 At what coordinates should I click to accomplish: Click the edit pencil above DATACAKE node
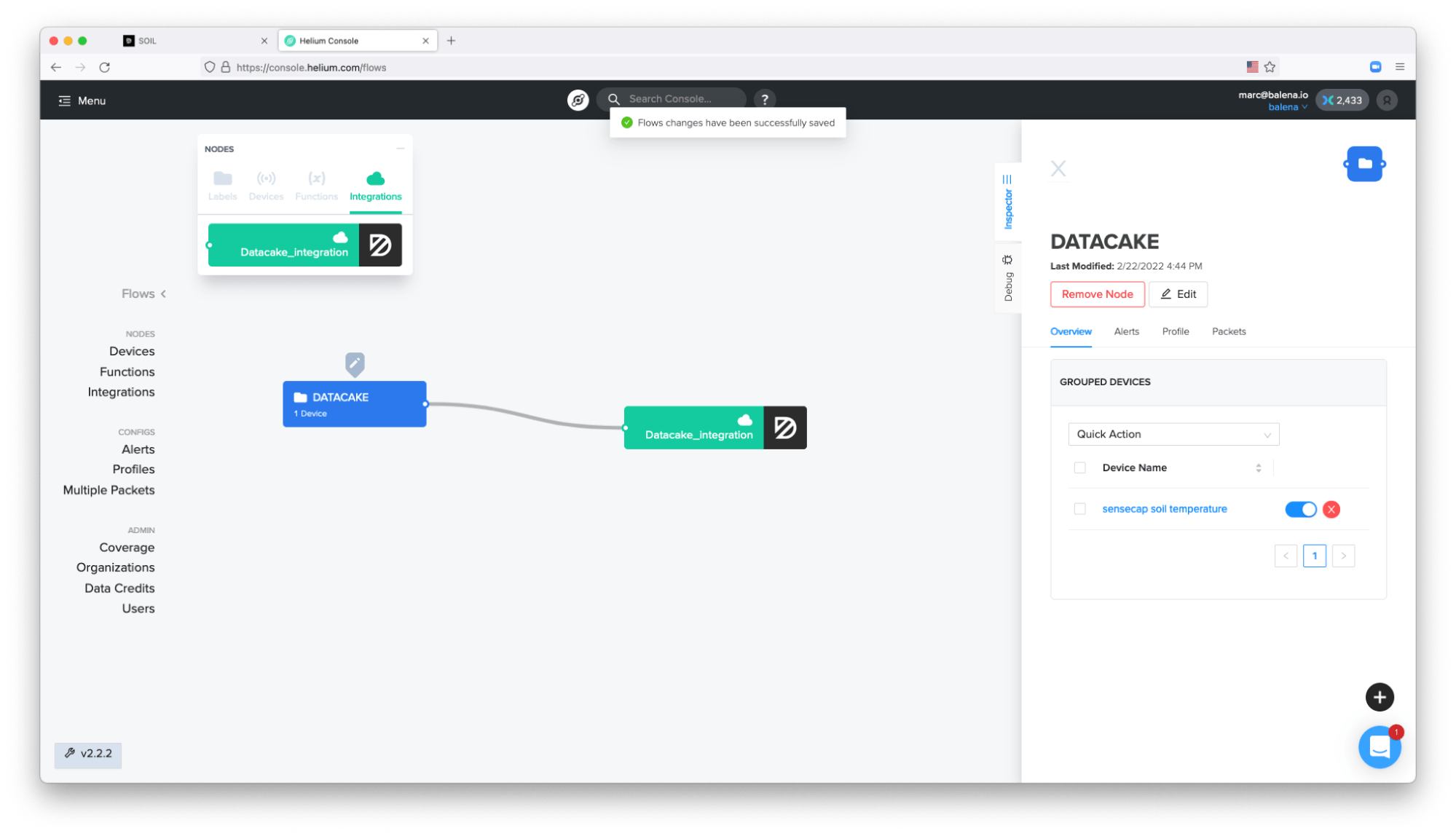[x=355, y=363]
